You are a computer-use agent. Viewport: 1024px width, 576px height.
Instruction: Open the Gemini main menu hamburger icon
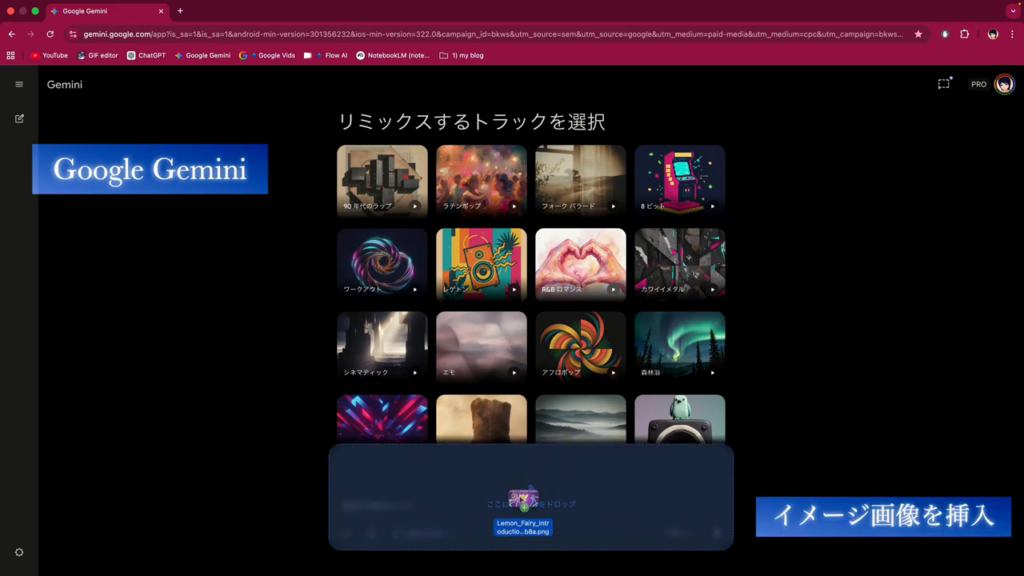pos(19,84)
